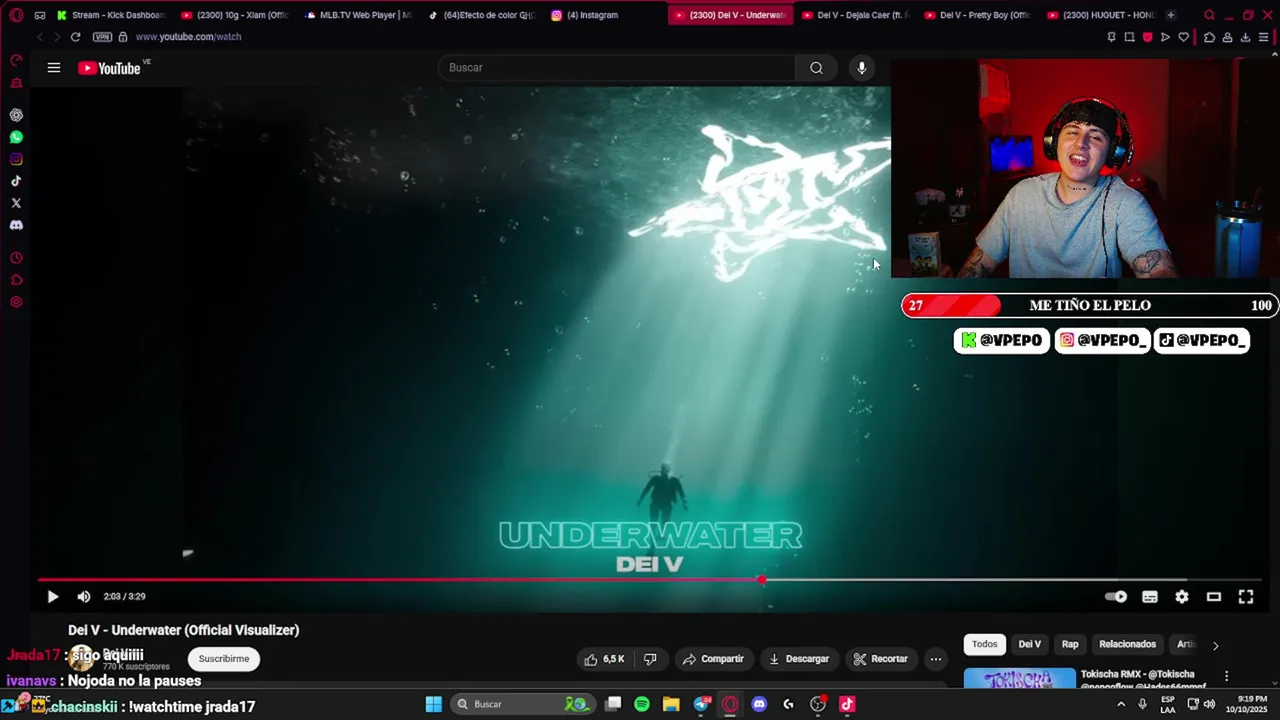Viewport: 1280px width, 720px height.
Task: Open X (Twitter) in the Opera sidebar
Action: pyautogui.click(x=16, y=203)
